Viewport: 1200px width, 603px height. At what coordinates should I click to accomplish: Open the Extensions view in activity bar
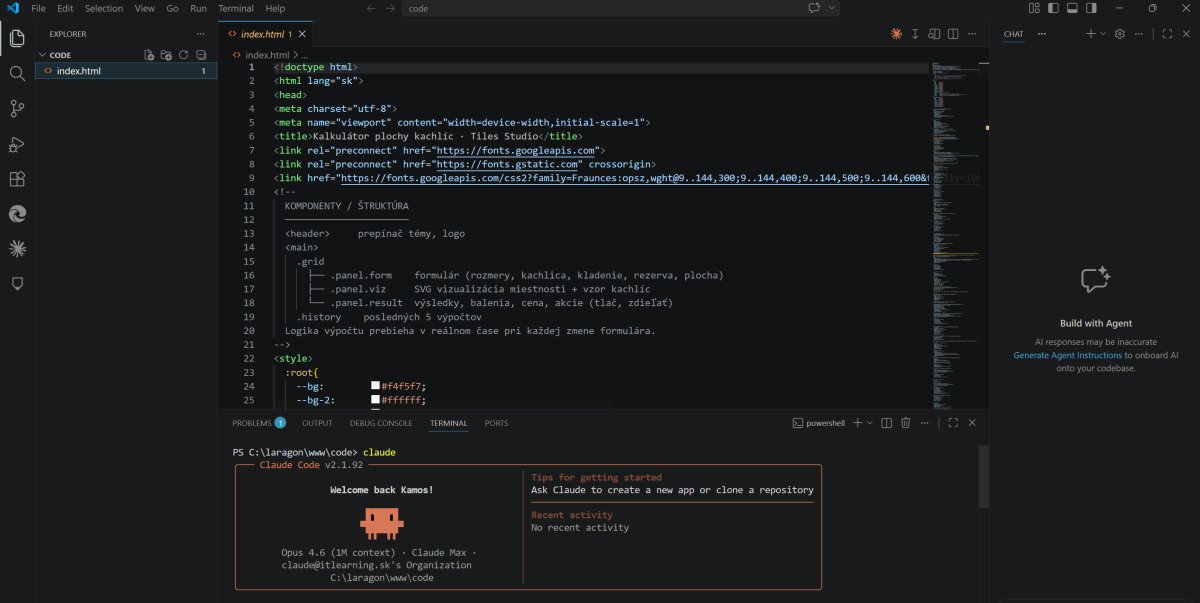click(x=17, y=179)
